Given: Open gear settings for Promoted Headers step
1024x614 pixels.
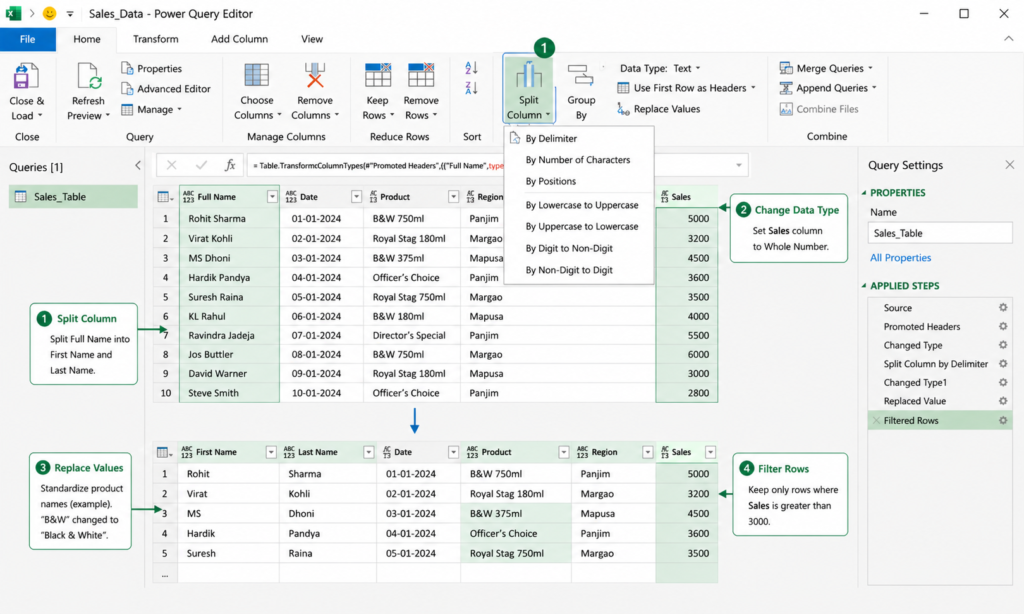Looking at the screenshot, I should pos(1002,326).
